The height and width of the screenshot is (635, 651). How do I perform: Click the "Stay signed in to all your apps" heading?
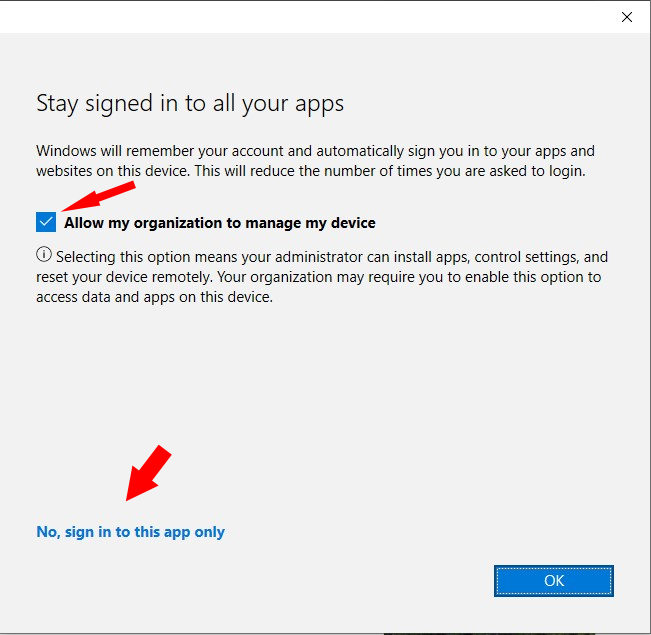[190, 103]
